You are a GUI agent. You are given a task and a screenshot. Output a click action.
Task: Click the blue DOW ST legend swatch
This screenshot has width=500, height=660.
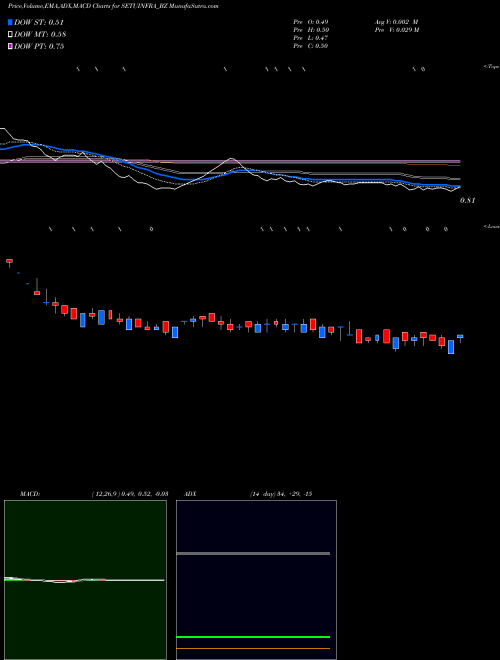(x=10, y=22)
